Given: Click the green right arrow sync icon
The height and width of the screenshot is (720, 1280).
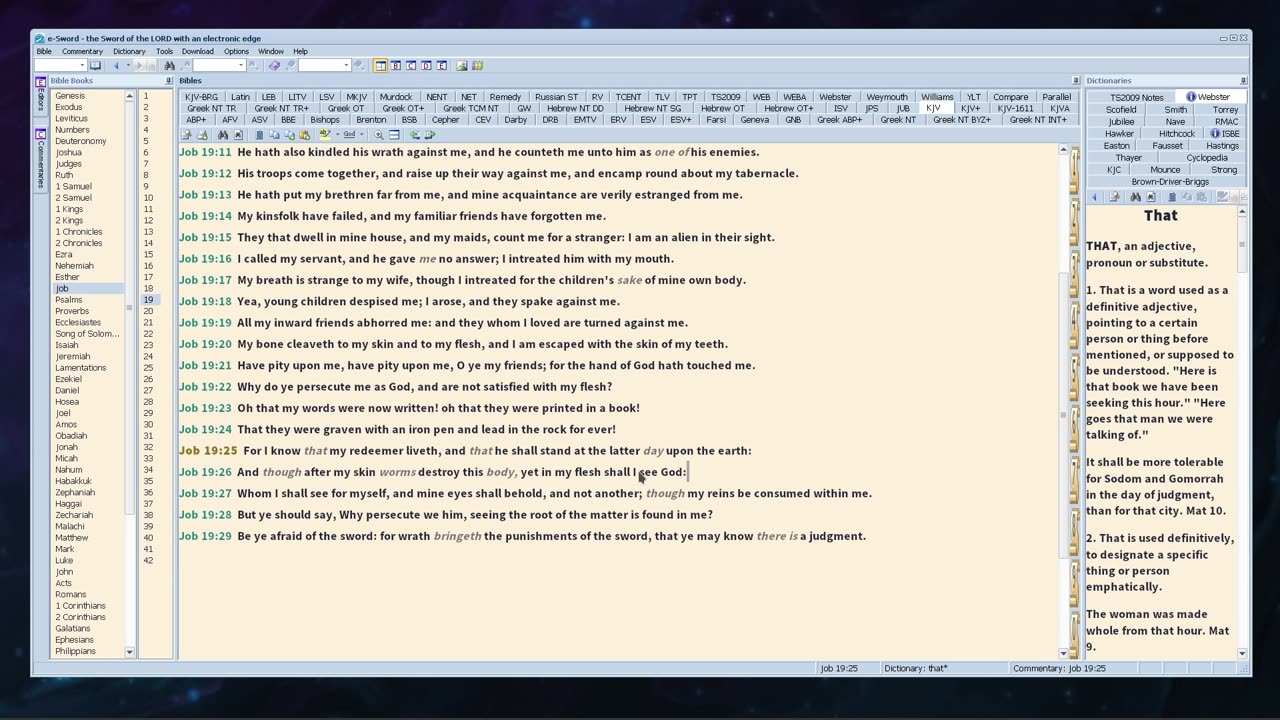Looking at the screenshot, I should tap(430, 135).
